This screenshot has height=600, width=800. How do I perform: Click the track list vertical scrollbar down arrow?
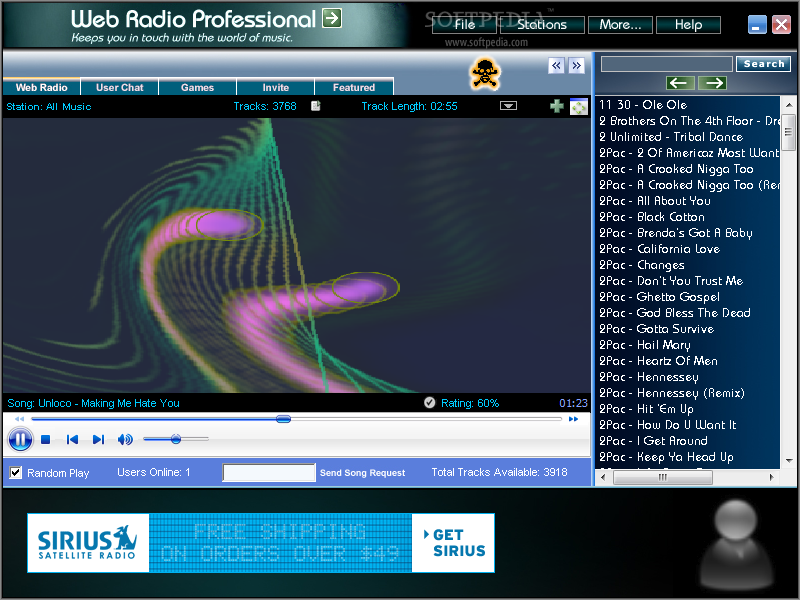coord(789,460)
